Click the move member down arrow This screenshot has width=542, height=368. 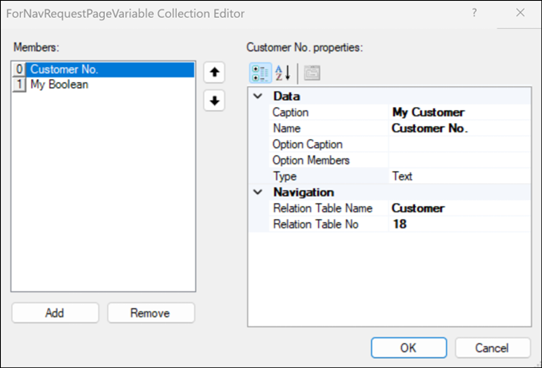click(214, 101)
